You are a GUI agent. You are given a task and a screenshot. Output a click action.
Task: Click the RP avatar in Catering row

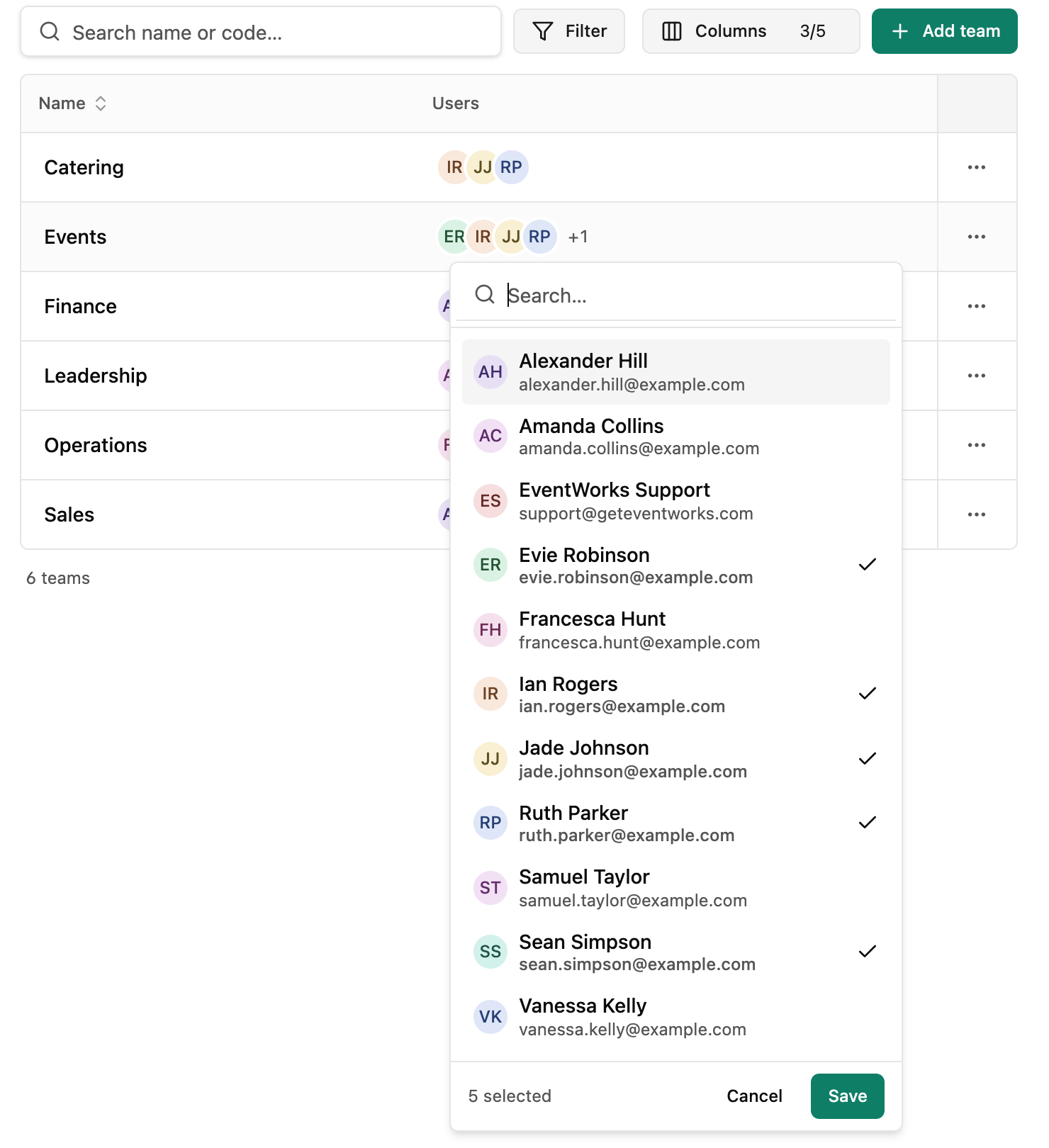click(512, 167)
